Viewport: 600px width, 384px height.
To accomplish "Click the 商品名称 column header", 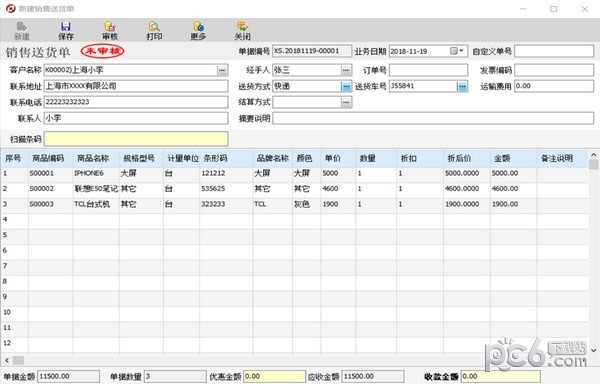I will (x=96, y=158).
